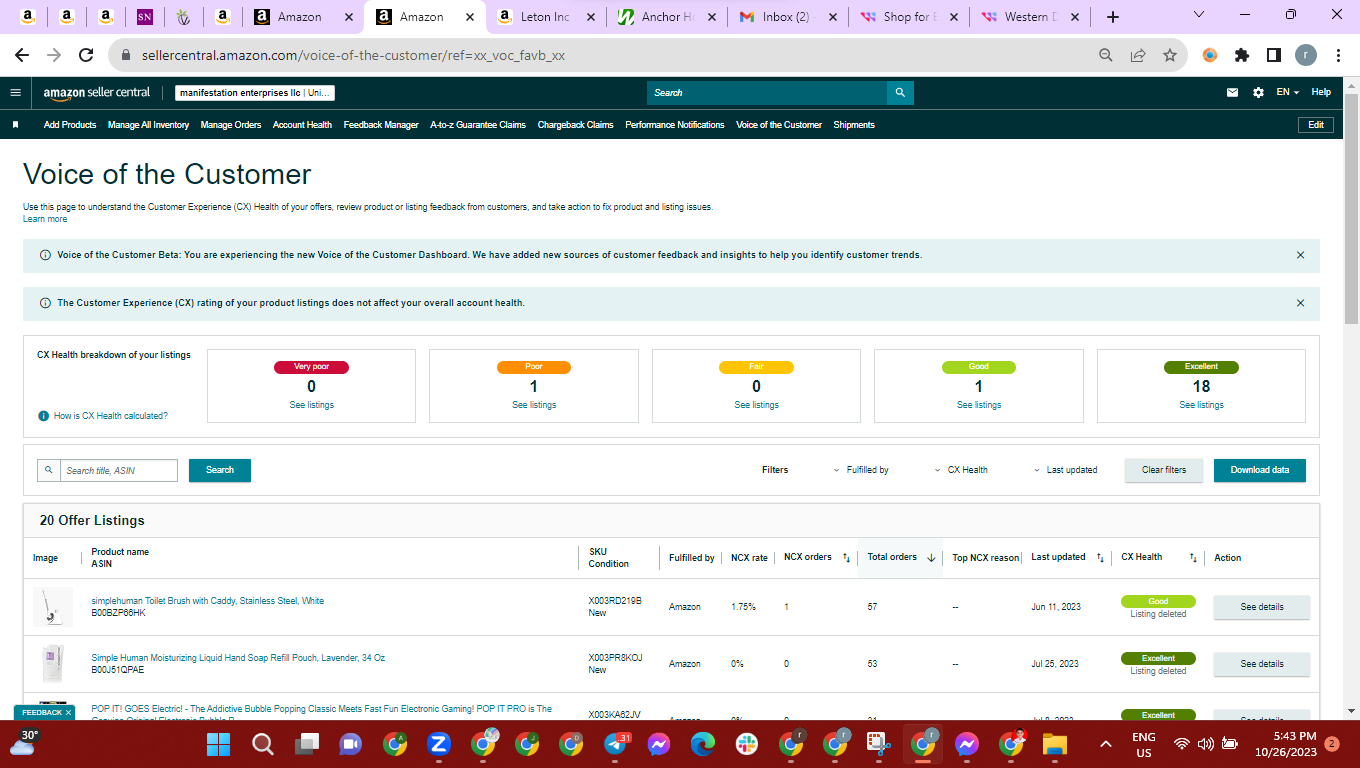1360x768 pixels.
Task: Open Feedback Manager
Action: pyautogui.click(x=381, y=125)
